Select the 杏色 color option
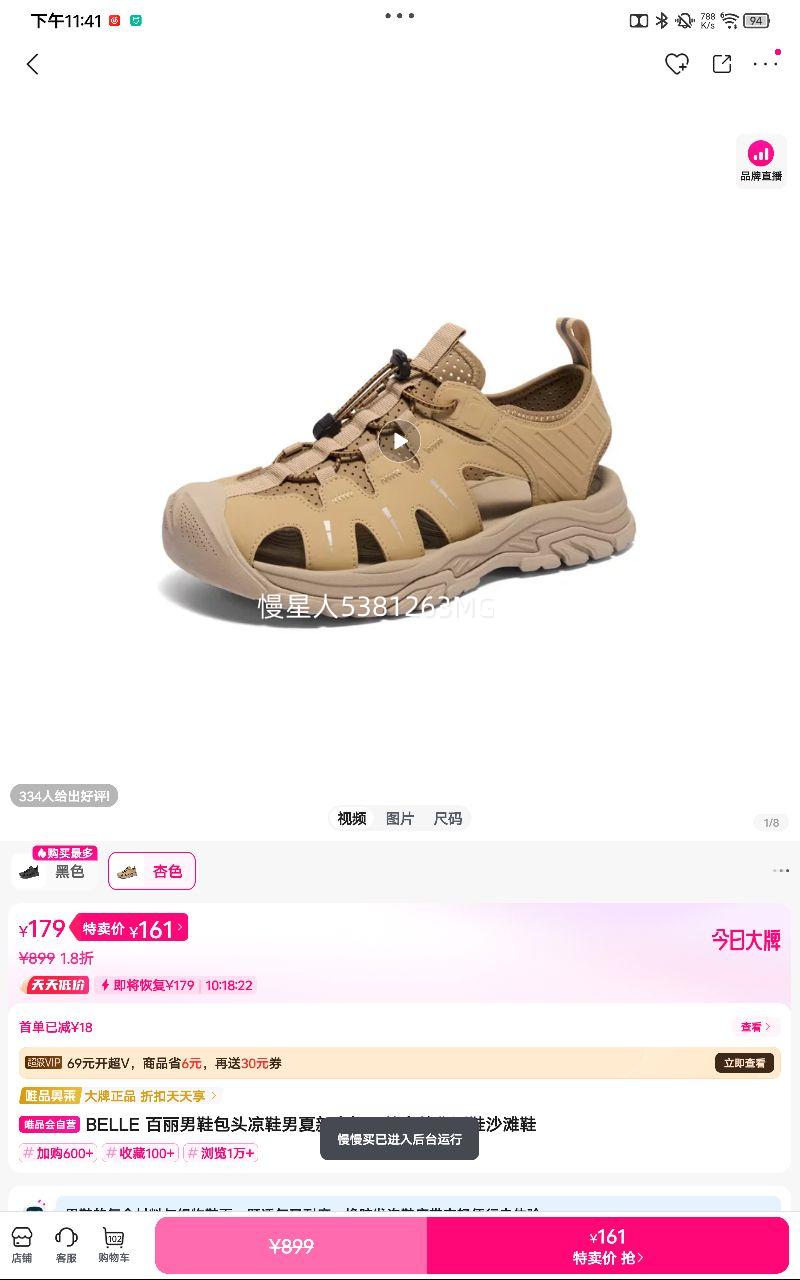 click(x=152, y=871)
